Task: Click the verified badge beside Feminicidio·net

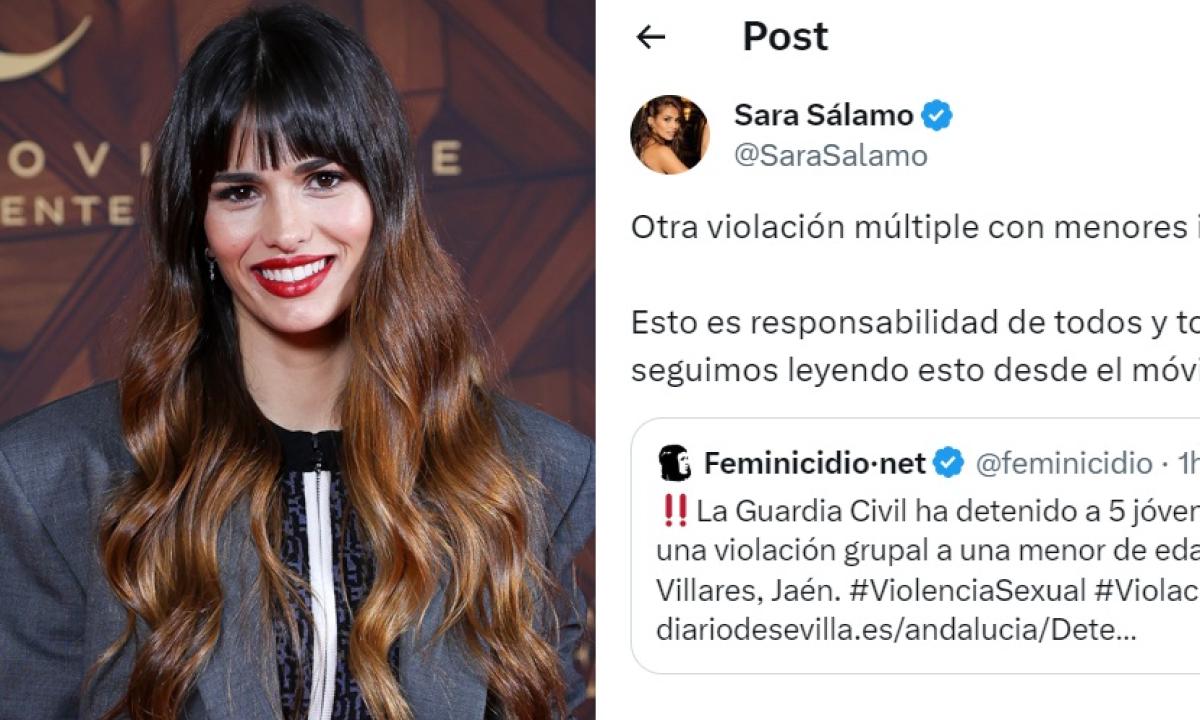Action: click(x=949, y=463)
